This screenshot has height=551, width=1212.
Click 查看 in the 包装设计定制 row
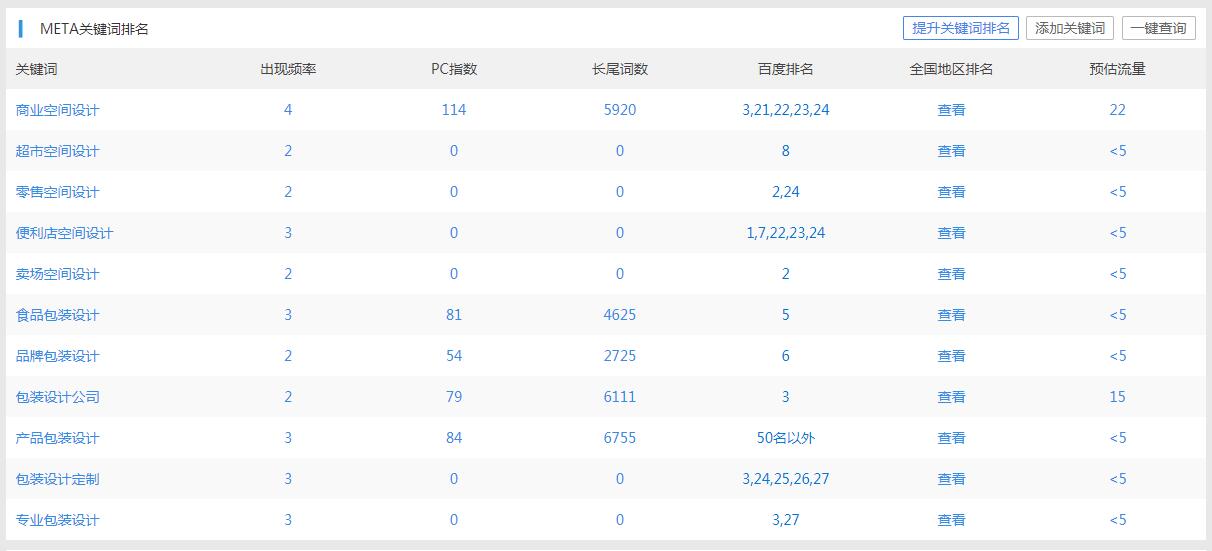tap(951, 479)
